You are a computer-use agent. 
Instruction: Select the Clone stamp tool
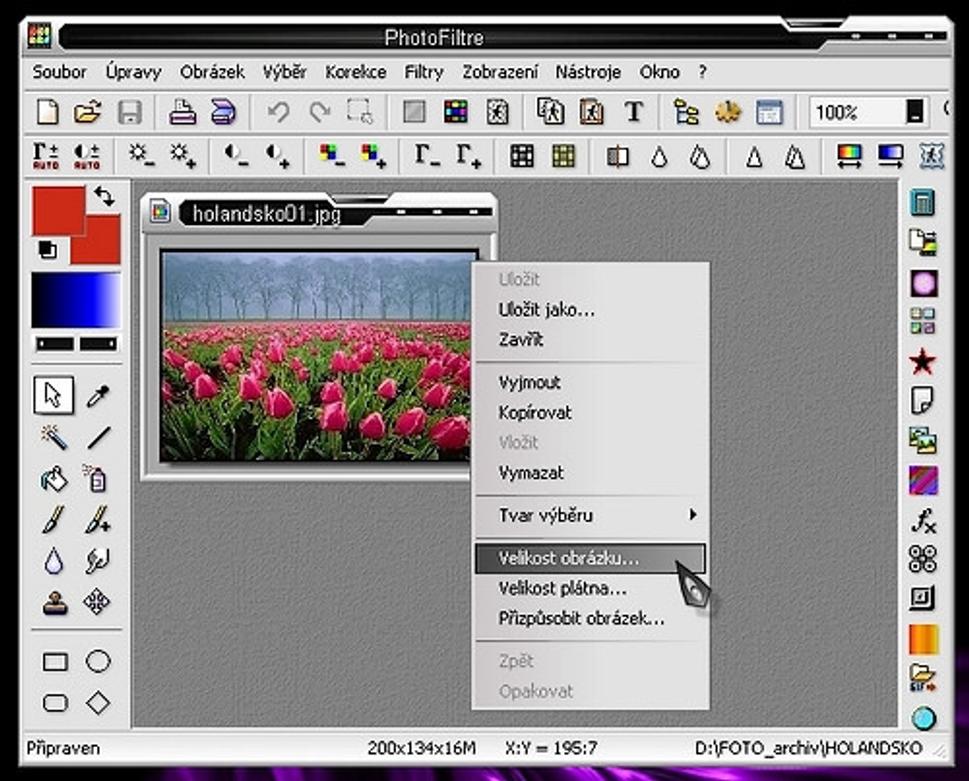tap(54, 602)
